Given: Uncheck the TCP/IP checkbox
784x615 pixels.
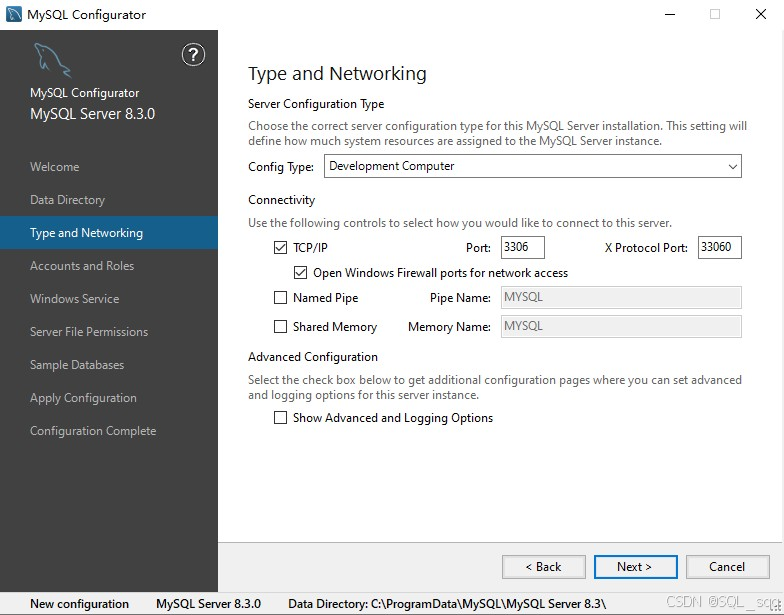Looking at the screenshot, I should 280,248.
